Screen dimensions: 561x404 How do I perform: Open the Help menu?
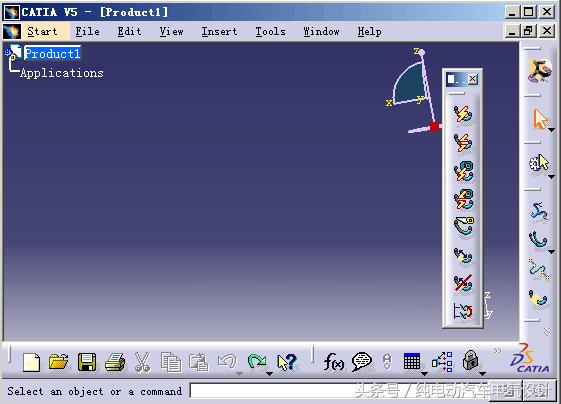369,31
